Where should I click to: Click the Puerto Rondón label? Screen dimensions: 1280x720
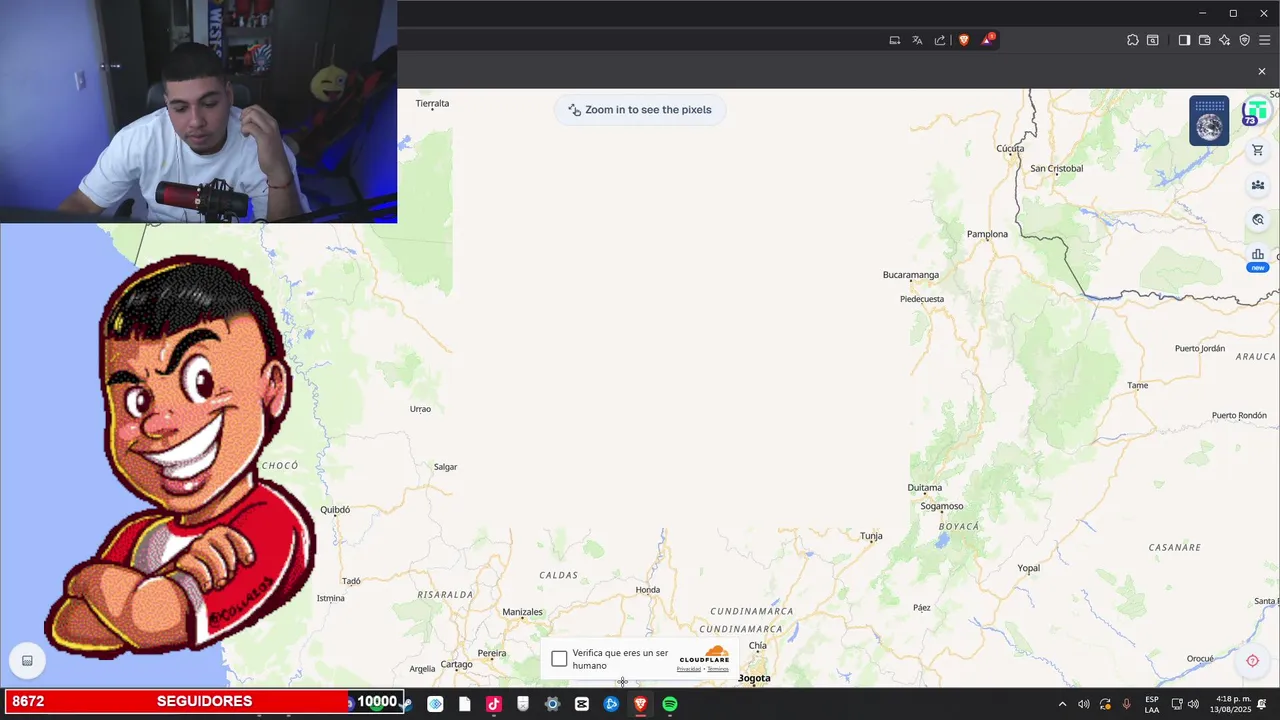click(1239, 415)
